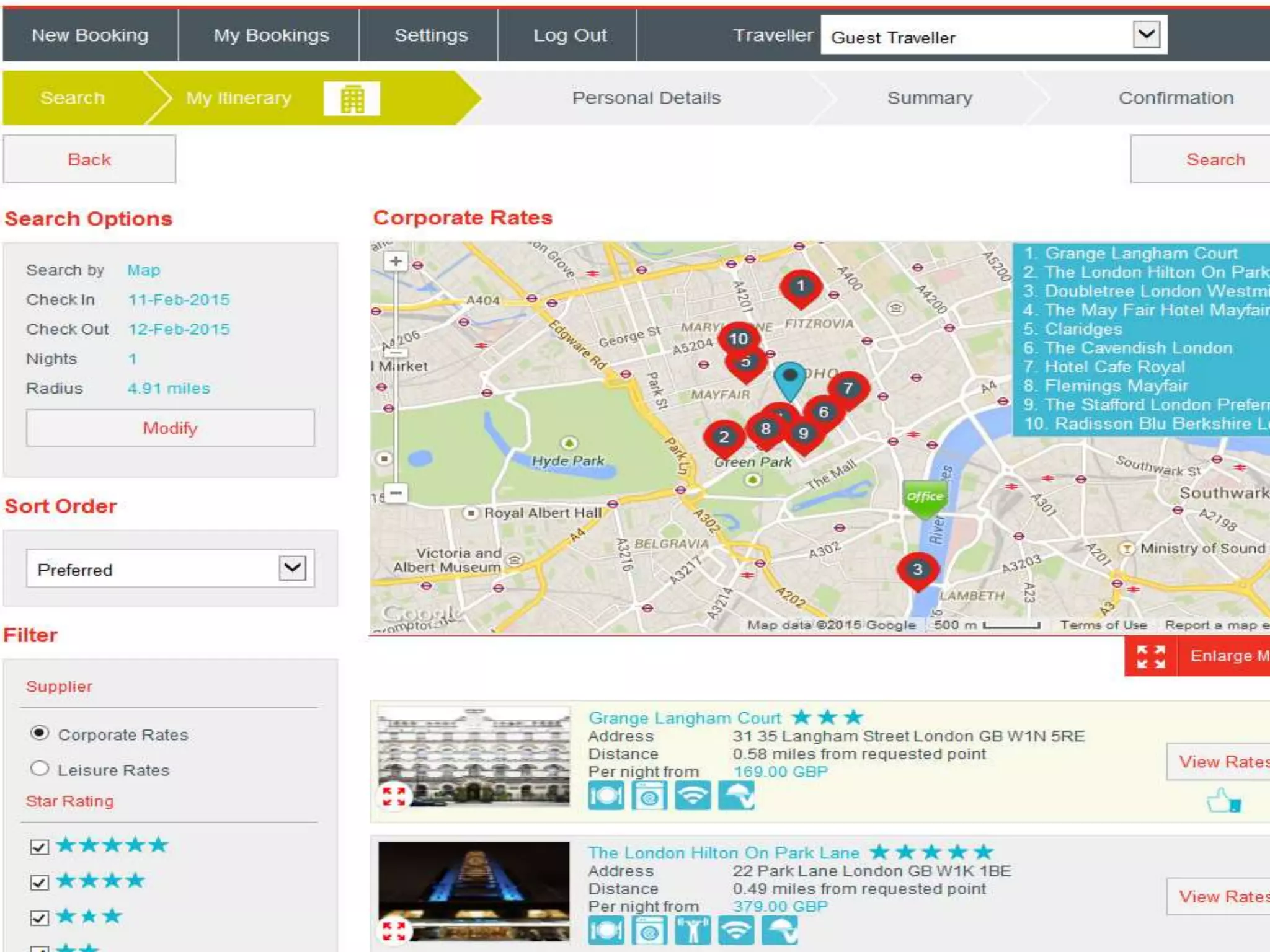This screenshot has width=1270, height=952.
Task: Select map marker 10 Radisson Blu Berkshire
Action: click(x=739, y=338)
